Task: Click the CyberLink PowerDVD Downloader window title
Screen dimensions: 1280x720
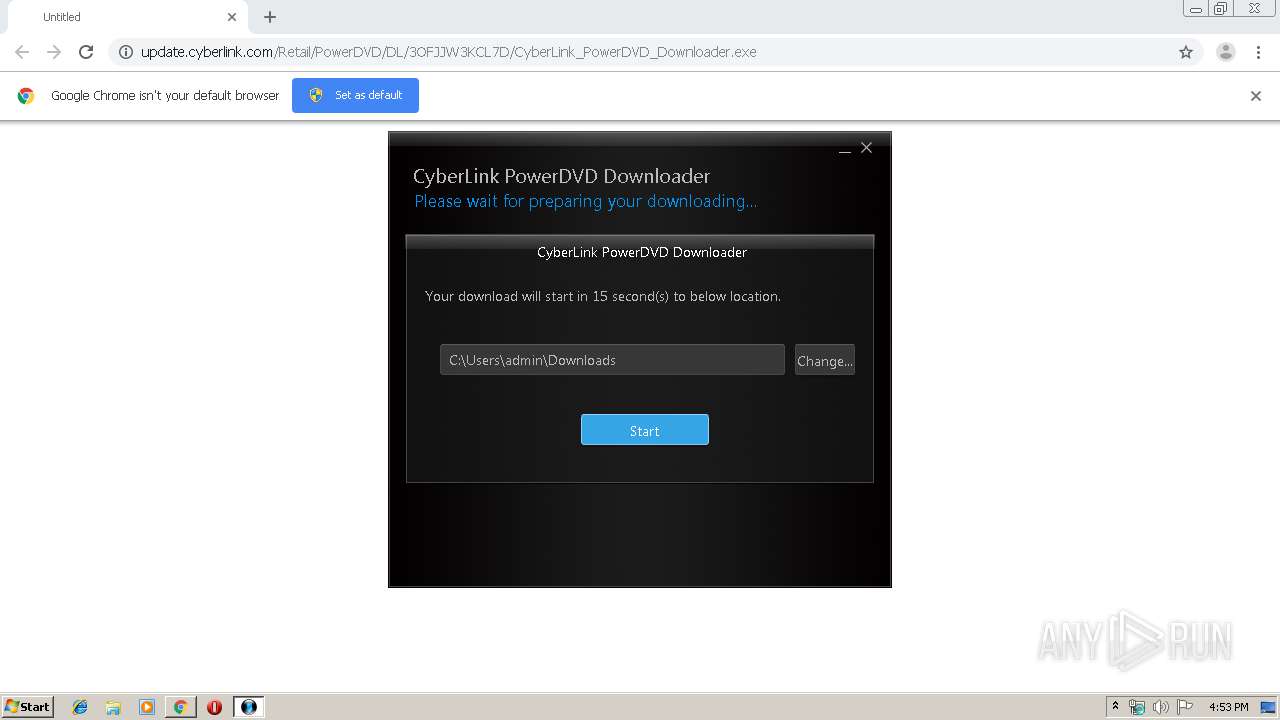Action: 561,176
